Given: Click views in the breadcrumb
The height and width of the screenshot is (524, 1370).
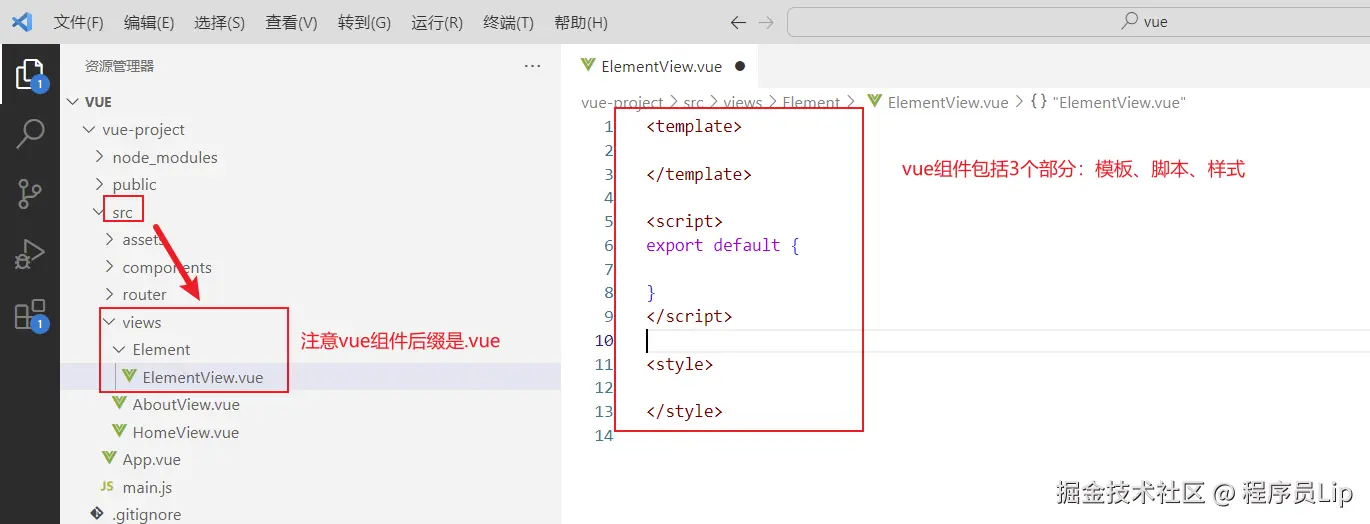Looking at the screenshot, I should 743,102.
